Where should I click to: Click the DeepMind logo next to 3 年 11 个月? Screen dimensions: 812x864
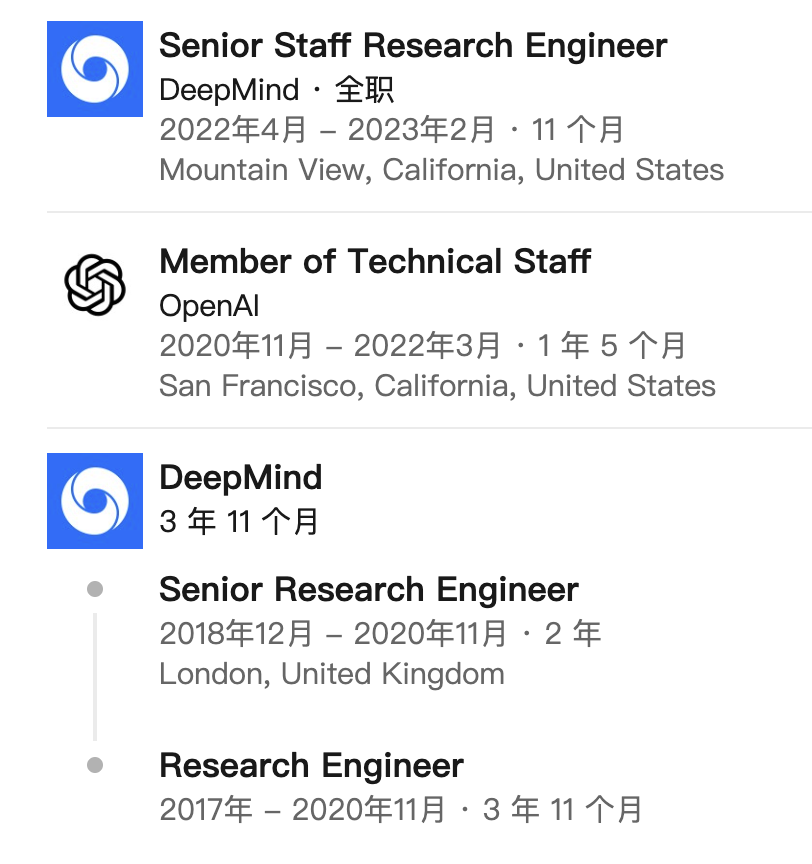coord(95,501)
